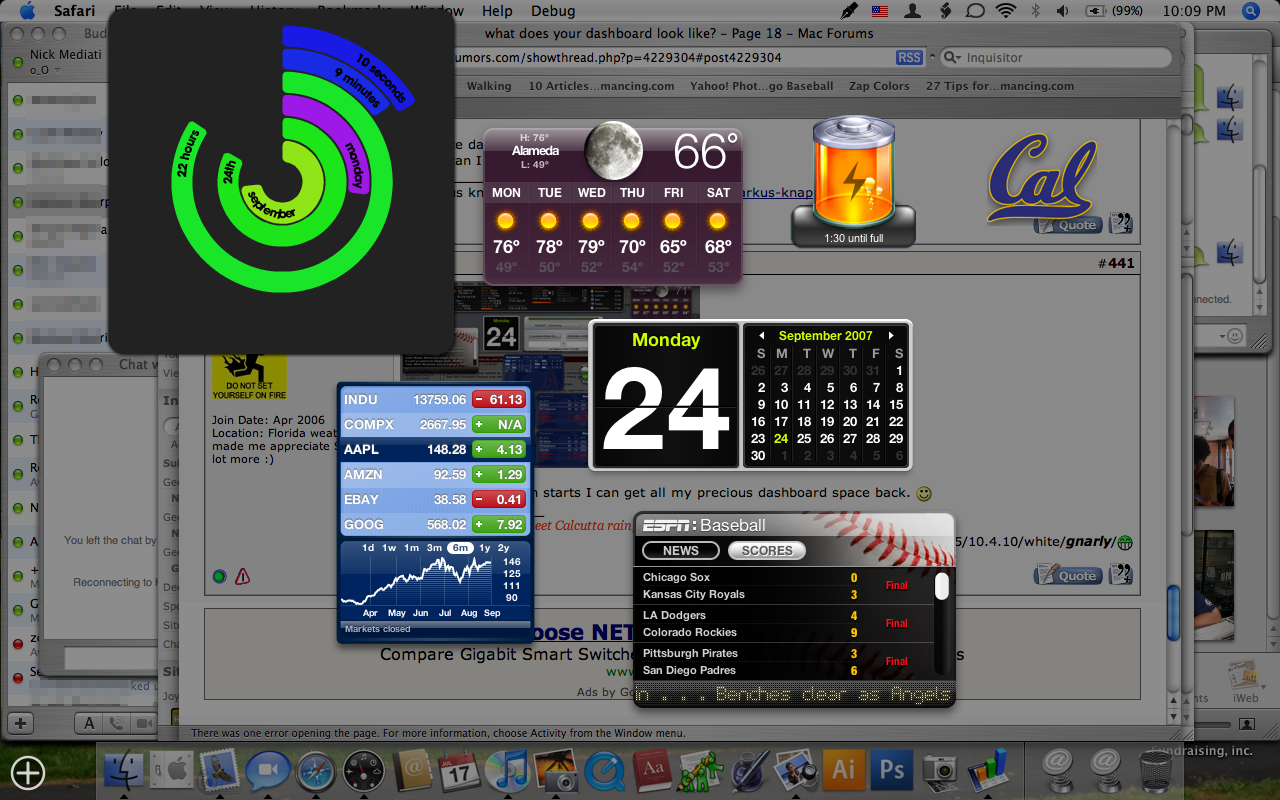This screenshot has width=1280, height=800.
Task: Select the 1d stock chart range
Action: pyautogui.click(x=368, y=548)
